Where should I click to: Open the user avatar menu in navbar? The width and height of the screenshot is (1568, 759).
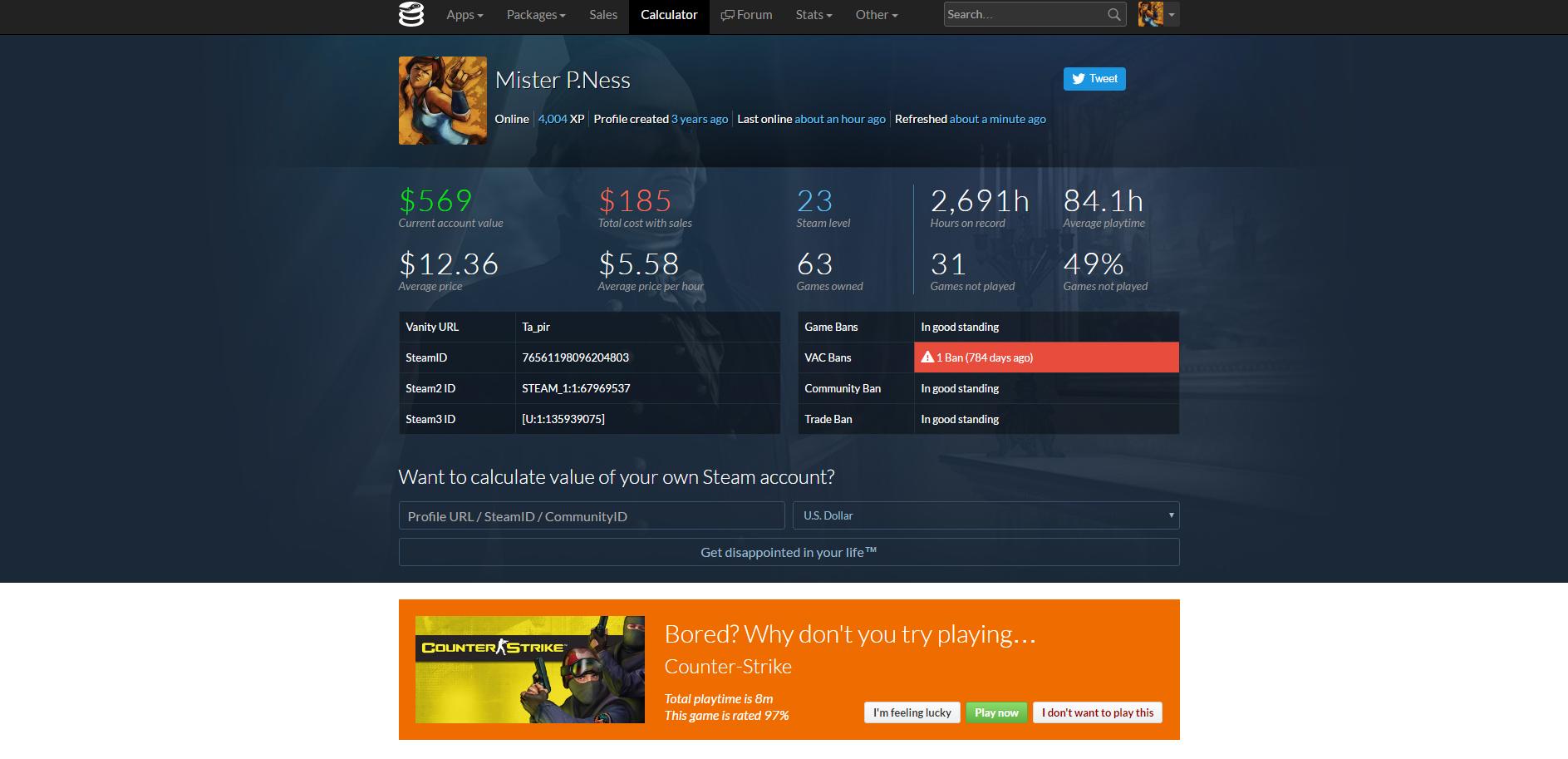pyautogui.click(x=1158, y=14)
